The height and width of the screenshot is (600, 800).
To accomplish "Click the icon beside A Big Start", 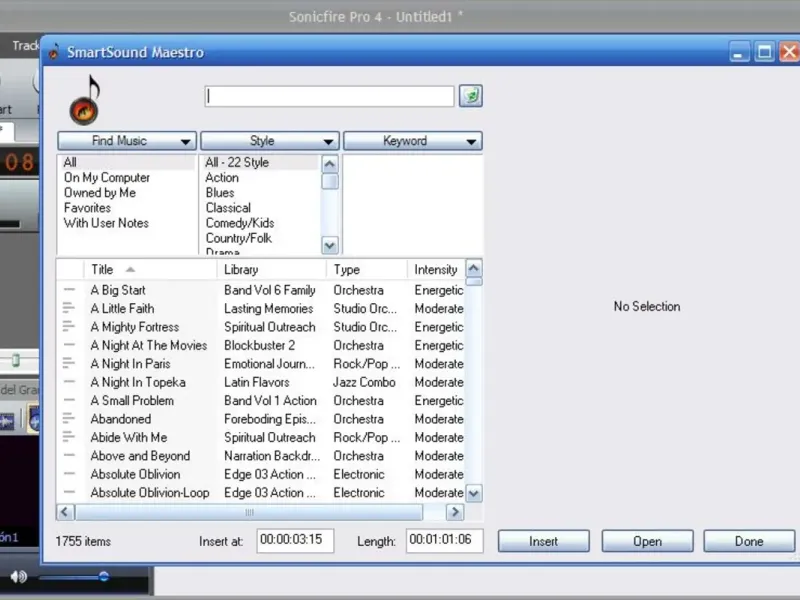I will click(69, 290).
